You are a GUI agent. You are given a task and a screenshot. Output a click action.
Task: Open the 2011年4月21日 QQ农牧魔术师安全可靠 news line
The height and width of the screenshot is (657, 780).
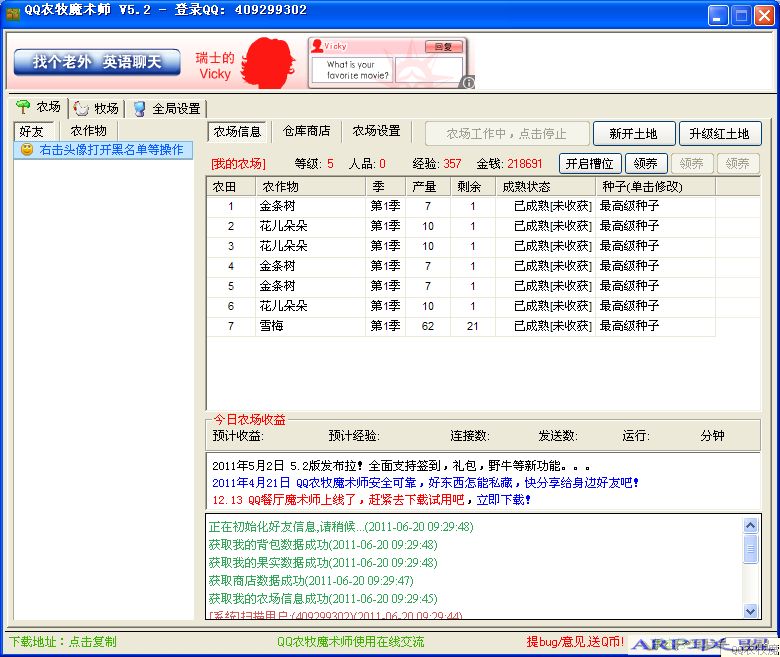pyautogui.click(x=425, y=482)
